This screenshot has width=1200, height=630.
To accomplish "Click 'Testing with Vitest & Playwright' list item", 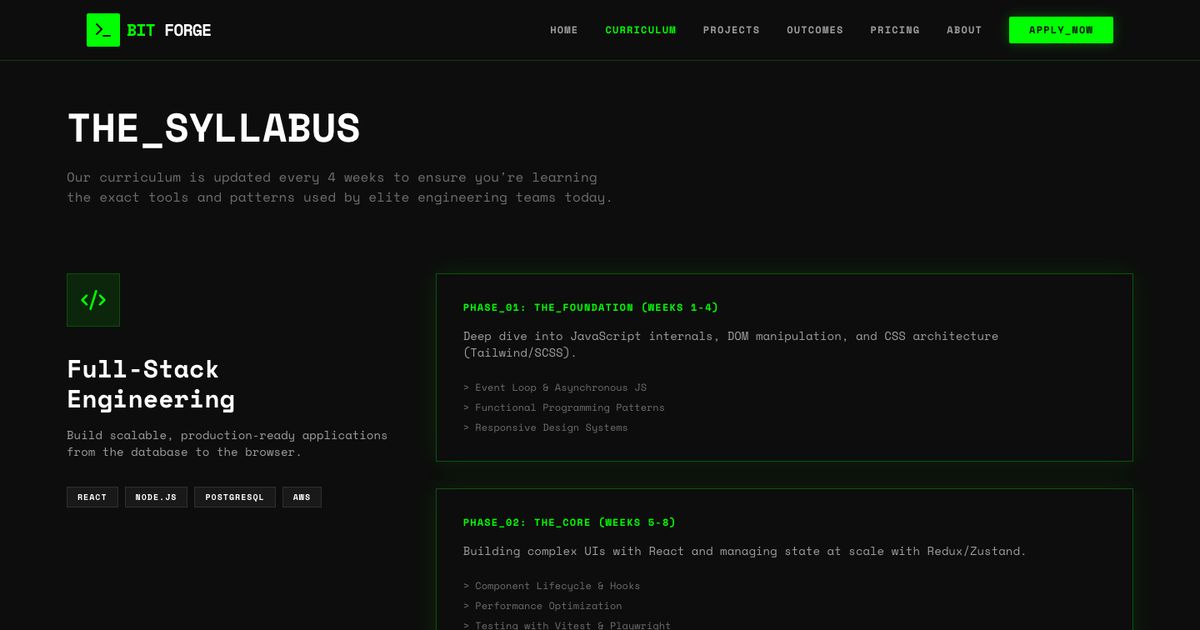I will pos(567,625).
